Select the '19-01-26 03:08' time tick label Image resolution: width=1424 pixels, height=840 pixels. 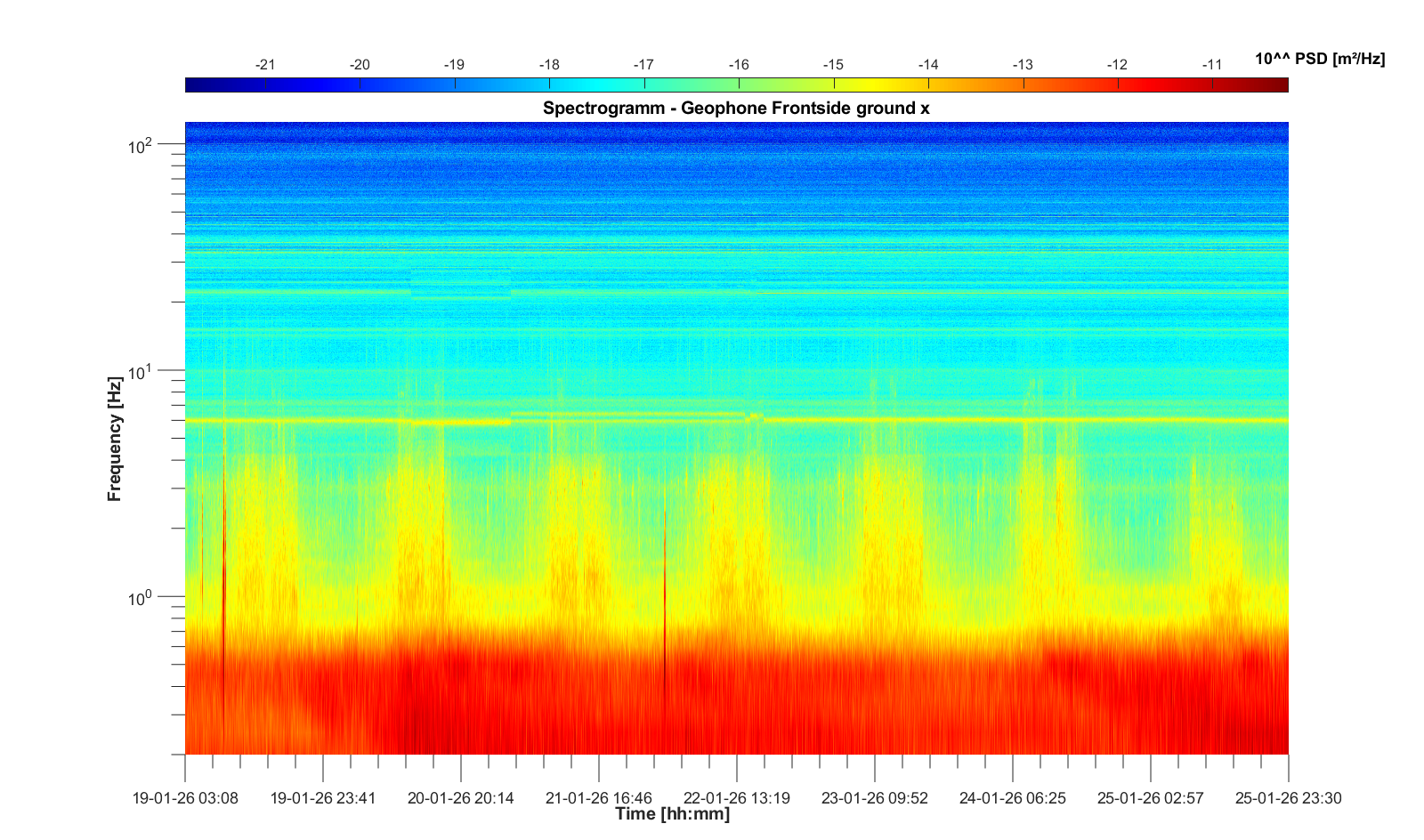click(185, 798)
